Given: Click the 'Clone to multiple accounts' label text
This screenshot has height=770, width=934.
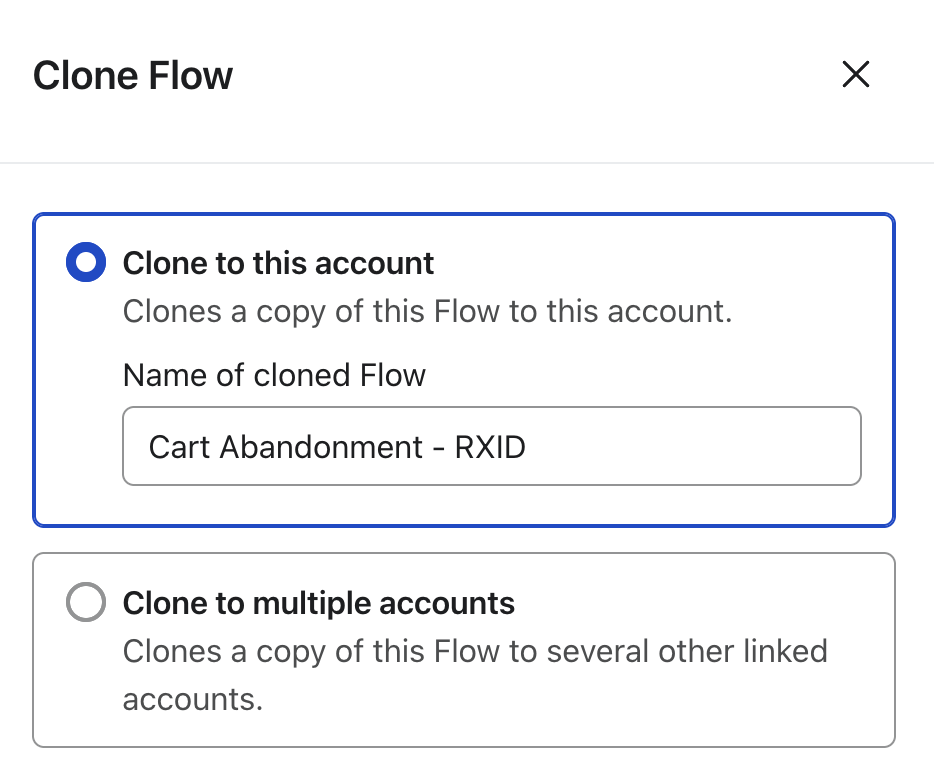Looking at the screenshot, I should point(318,603).
